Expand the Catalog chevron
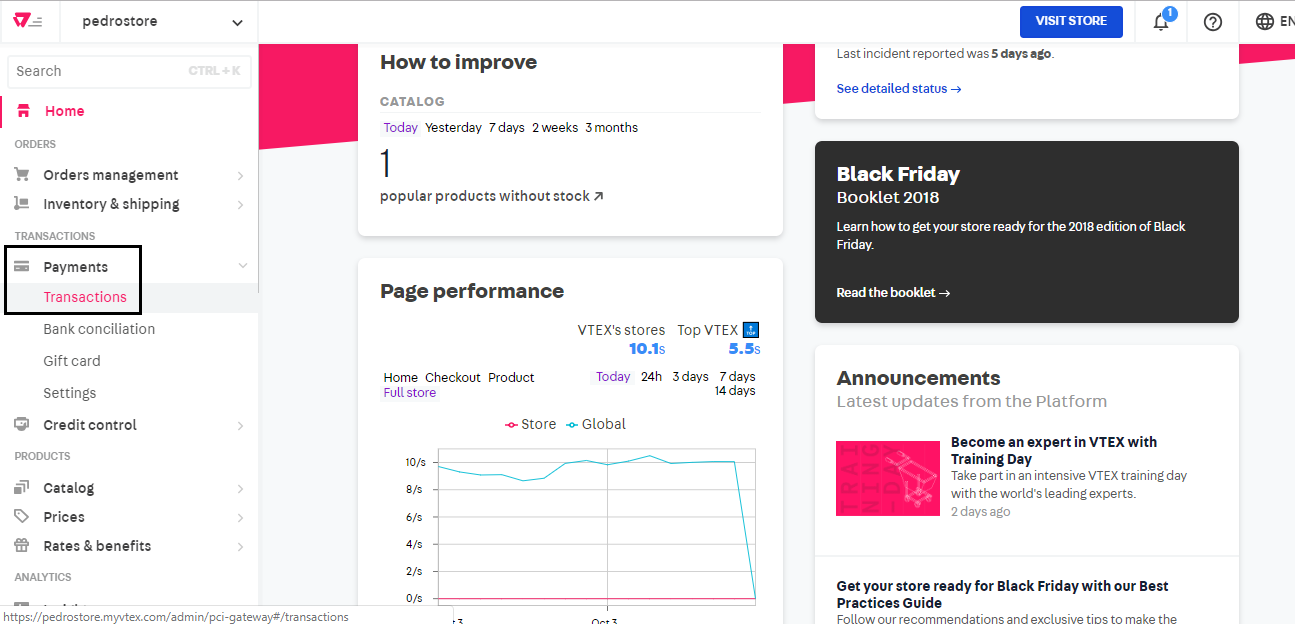The image size is (1295, 624). (240, 489)
